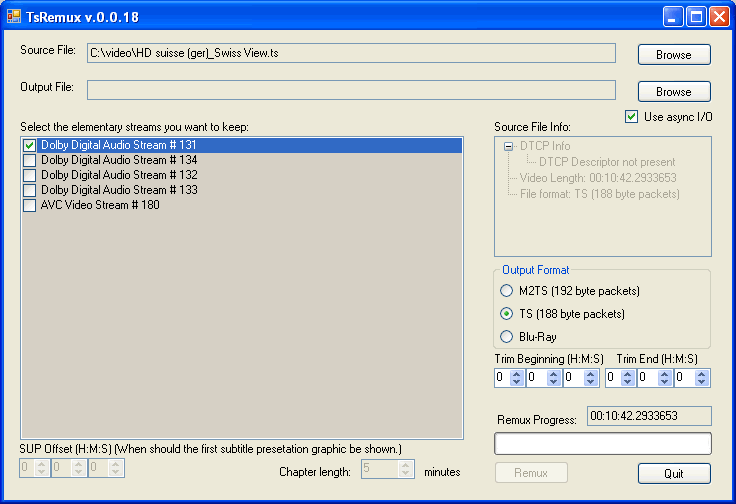Browse for the output file location

click(674, 91)
